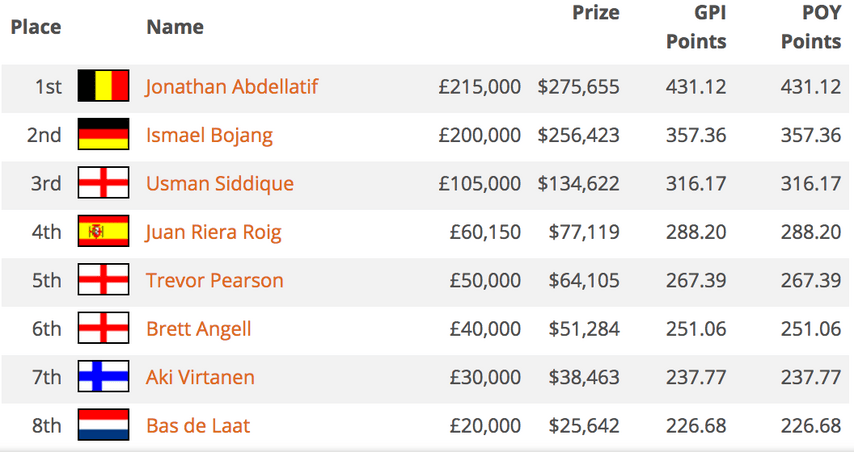The width and height of the screenshot is (854, 452).
Task: Click the England flag beside Brett Angell
Action: [x=103, y=328]
